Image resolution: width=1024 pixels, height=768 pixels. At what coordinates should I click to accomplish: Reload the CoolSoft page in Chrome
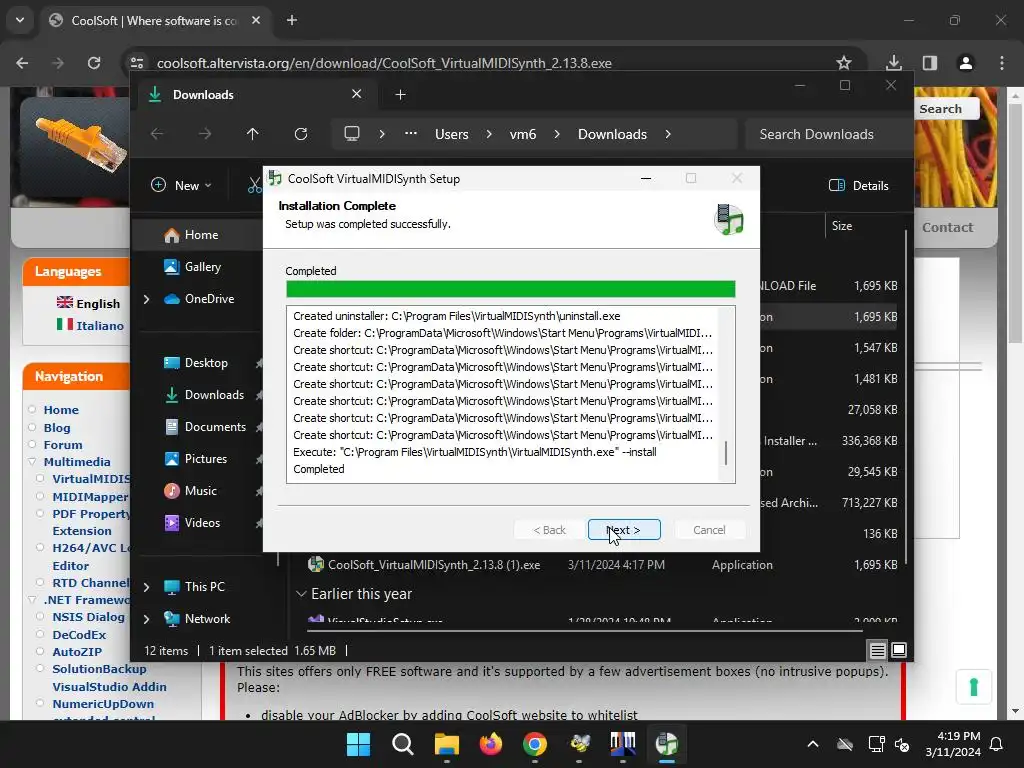[x=94, y=63]
